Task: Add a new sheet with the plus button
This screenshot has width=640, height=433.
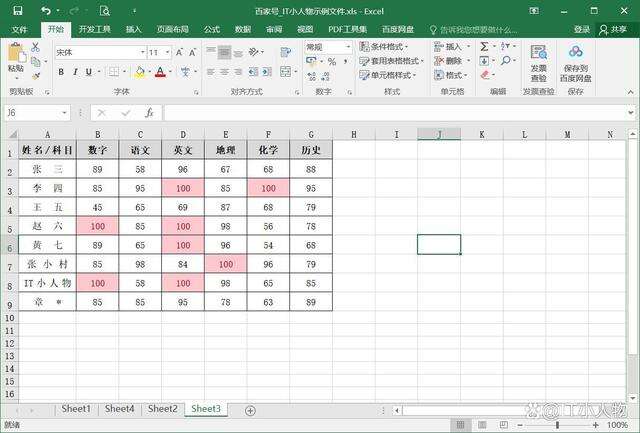Action: (x=250, y=410)
